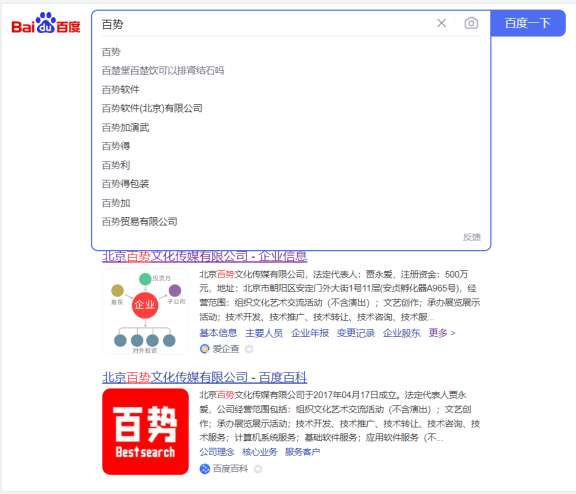Screen dimensions: 576x494
Task: Click the 百势 Bestsearch red logo thumbnail
Action: (x=145, y=432)
